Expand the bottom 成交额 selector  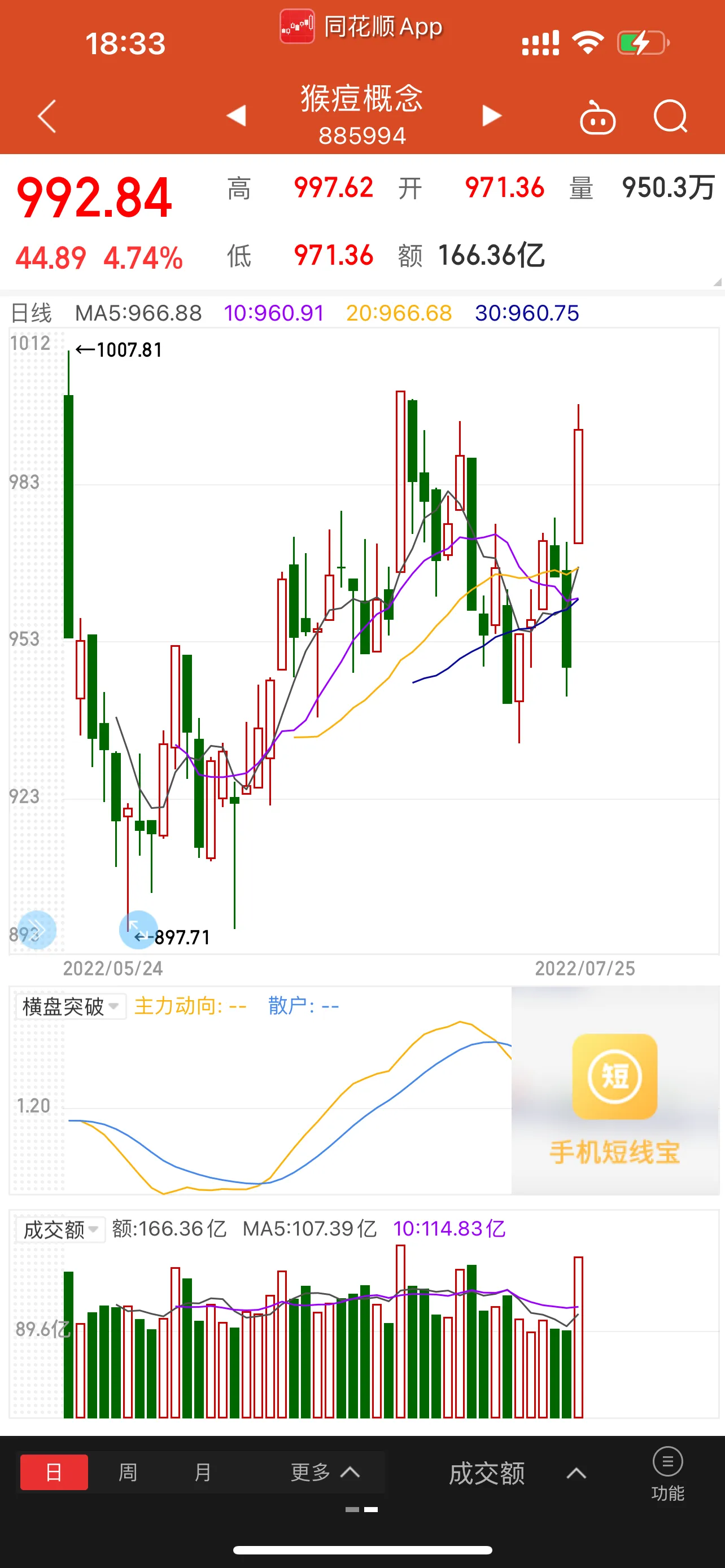coord(517,1473)
